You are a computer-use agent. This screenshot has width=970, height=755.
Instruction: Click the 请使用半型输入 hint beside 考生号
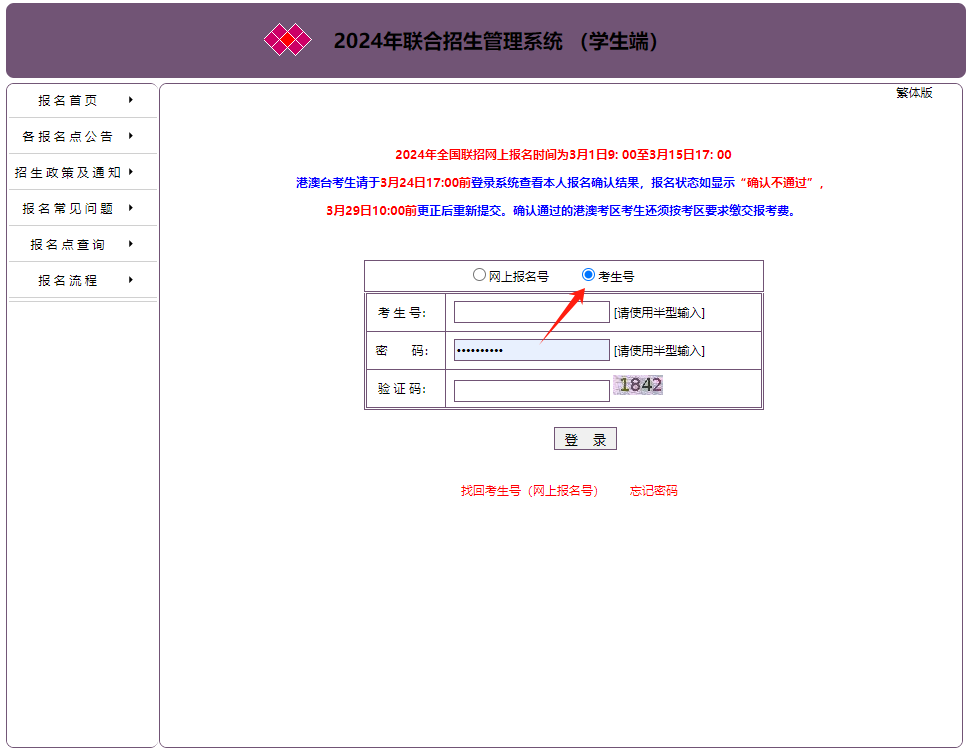(x=659, y=313)
